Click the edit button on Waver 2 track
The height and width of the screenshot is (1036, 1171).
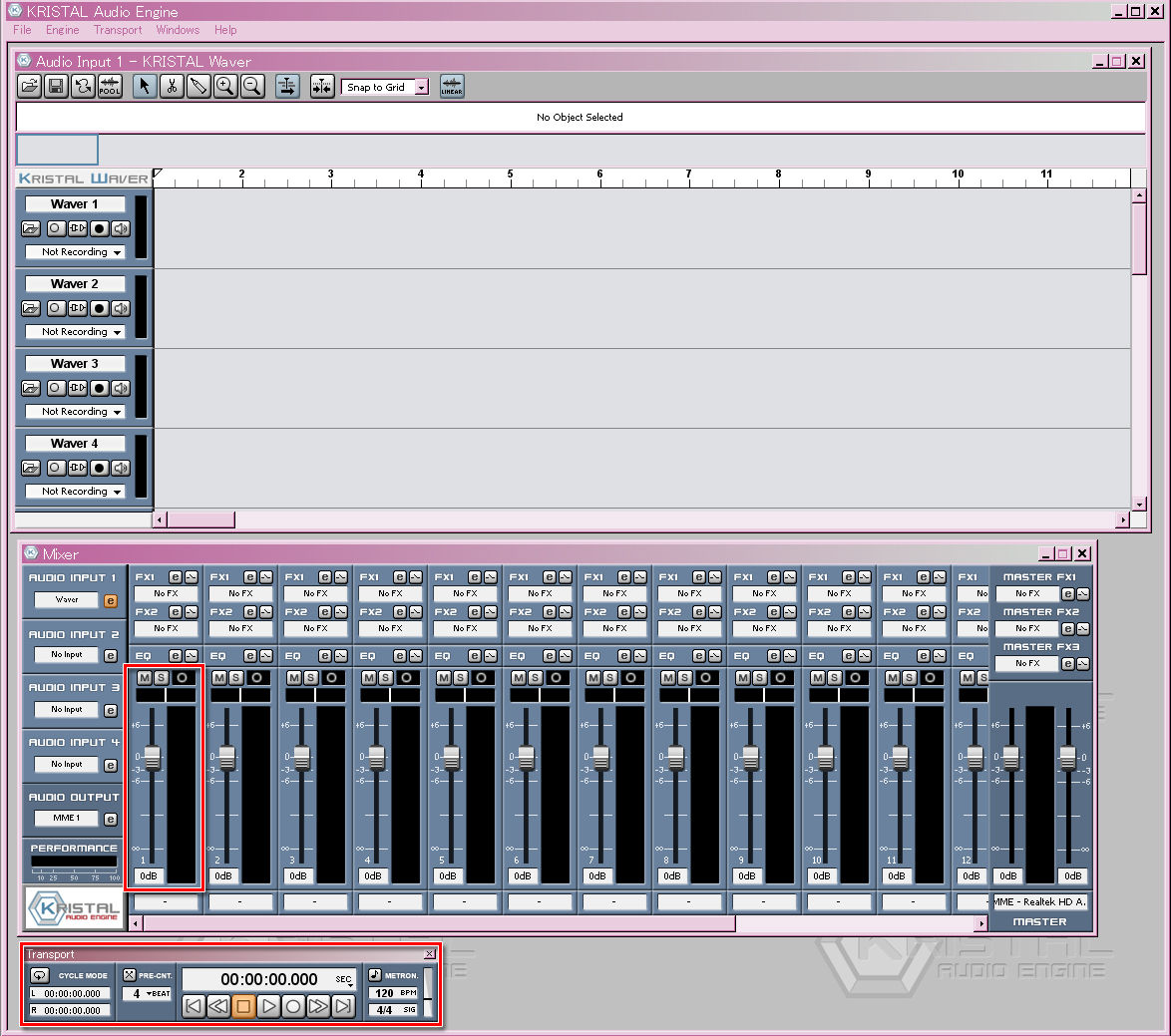[x=78, y=308]
